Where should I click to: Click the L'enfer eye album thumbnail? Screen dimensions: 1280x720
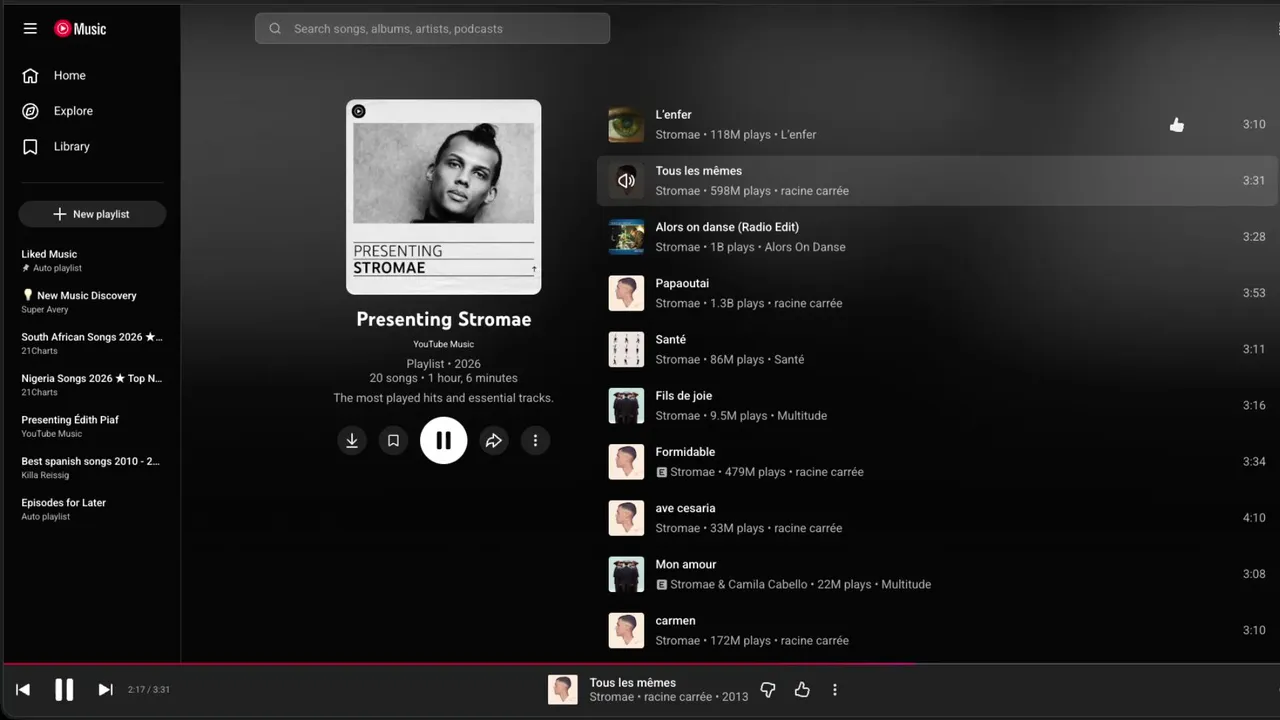[626, 125]
